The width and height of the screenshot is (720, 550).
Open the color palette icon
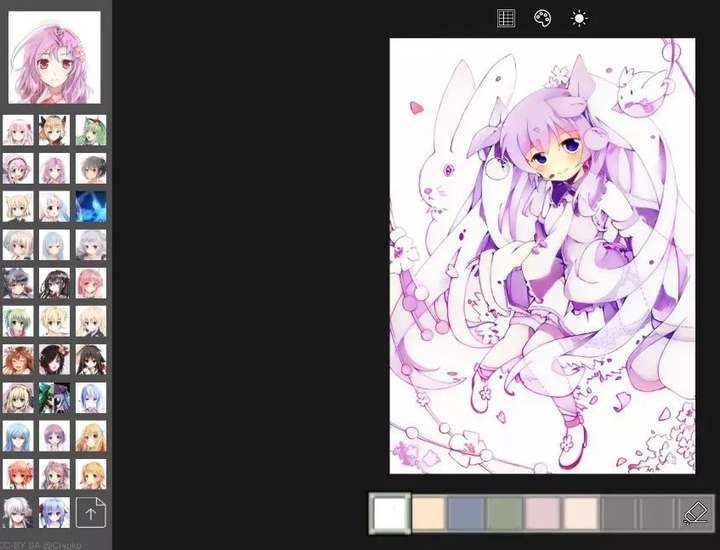click(543, 19)
